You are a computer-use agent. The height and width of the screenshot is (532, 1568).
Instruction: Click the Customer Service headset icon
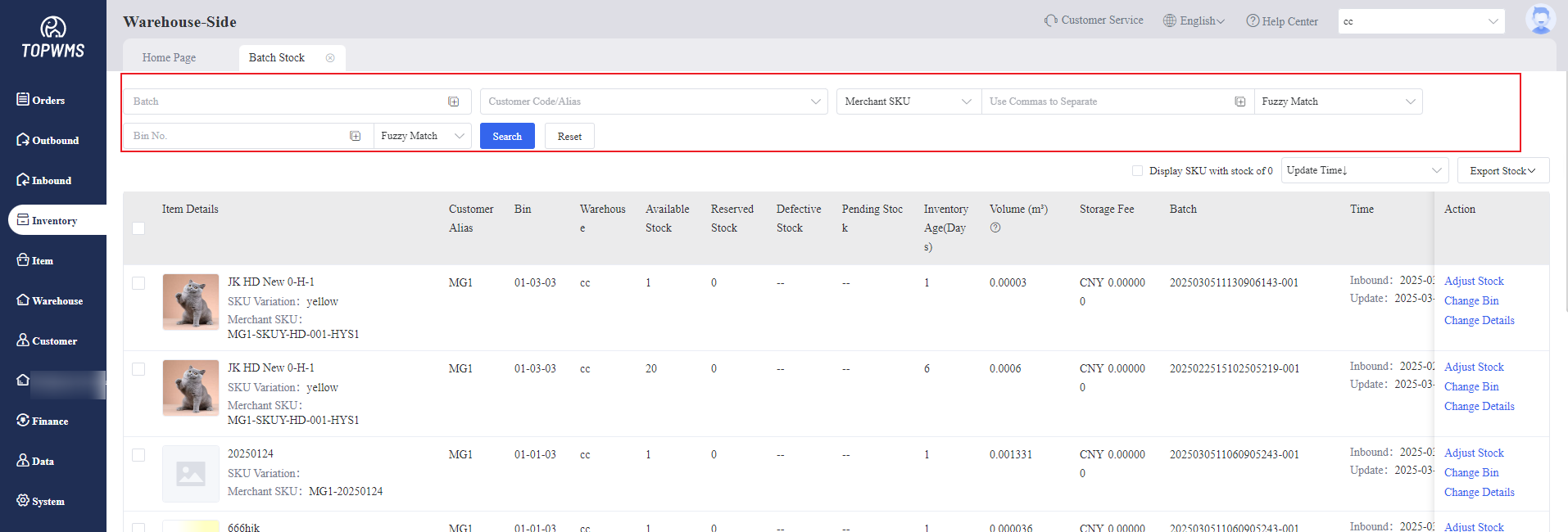point(1050,20)
